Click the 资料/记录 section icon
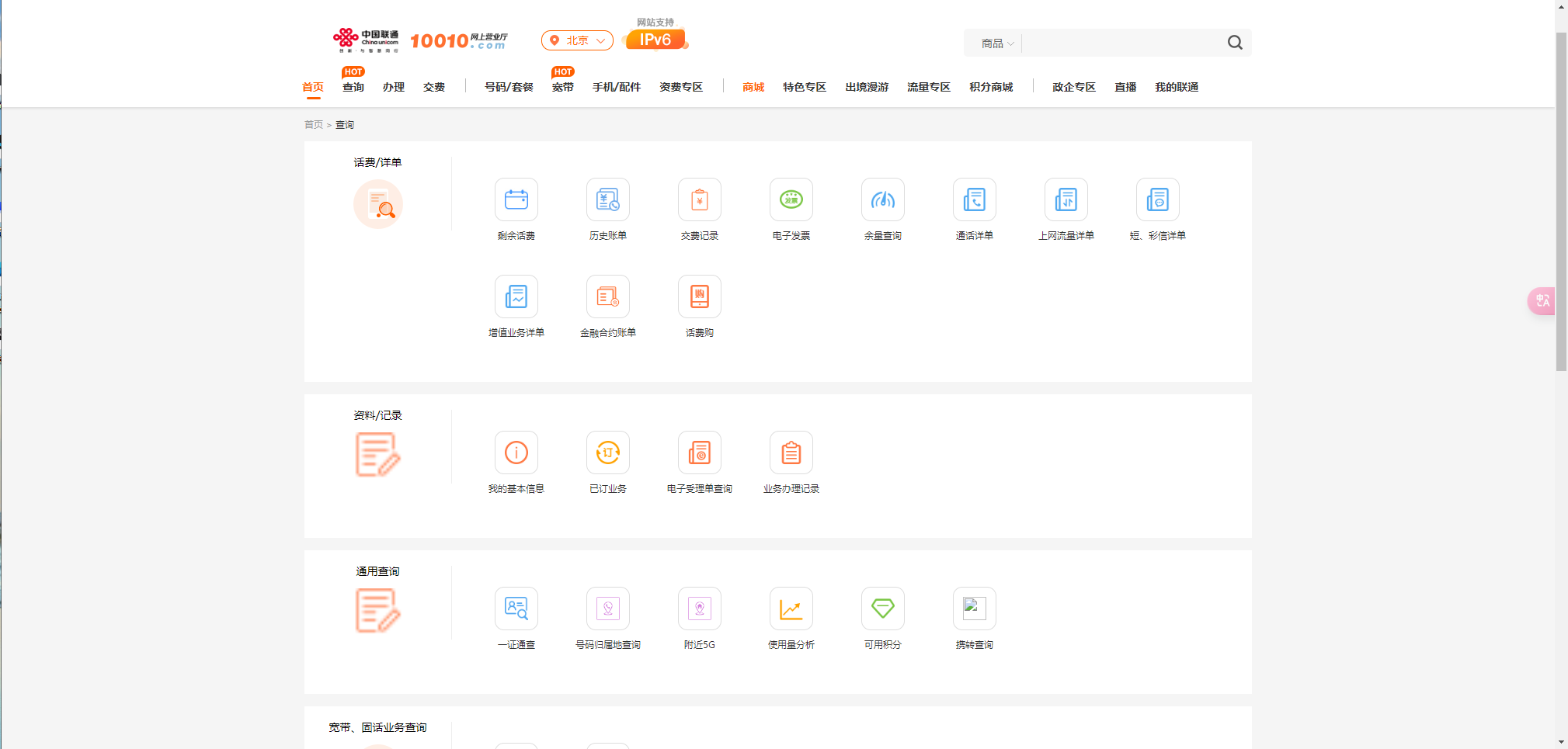 [378, 455]
